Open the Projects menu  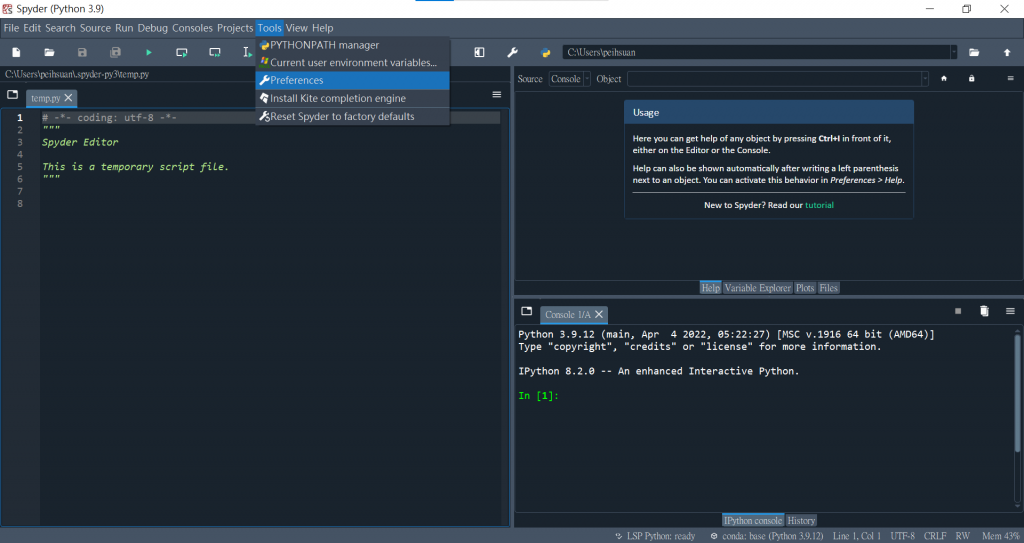[x=235, y=28]
